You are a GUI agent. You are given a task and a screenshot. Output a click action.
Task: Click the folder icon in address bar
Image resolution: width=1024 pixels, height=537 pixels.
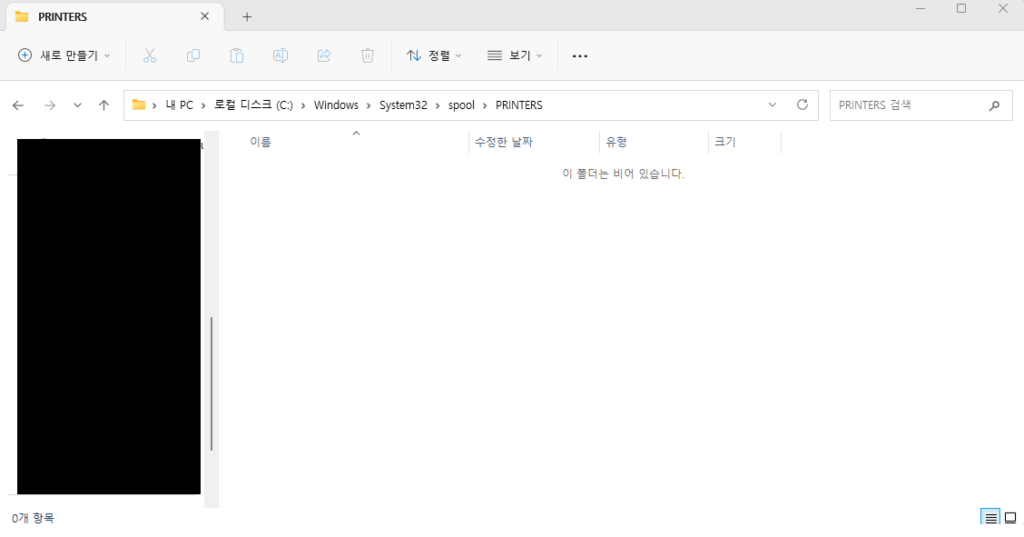click(x=138, y=105)
